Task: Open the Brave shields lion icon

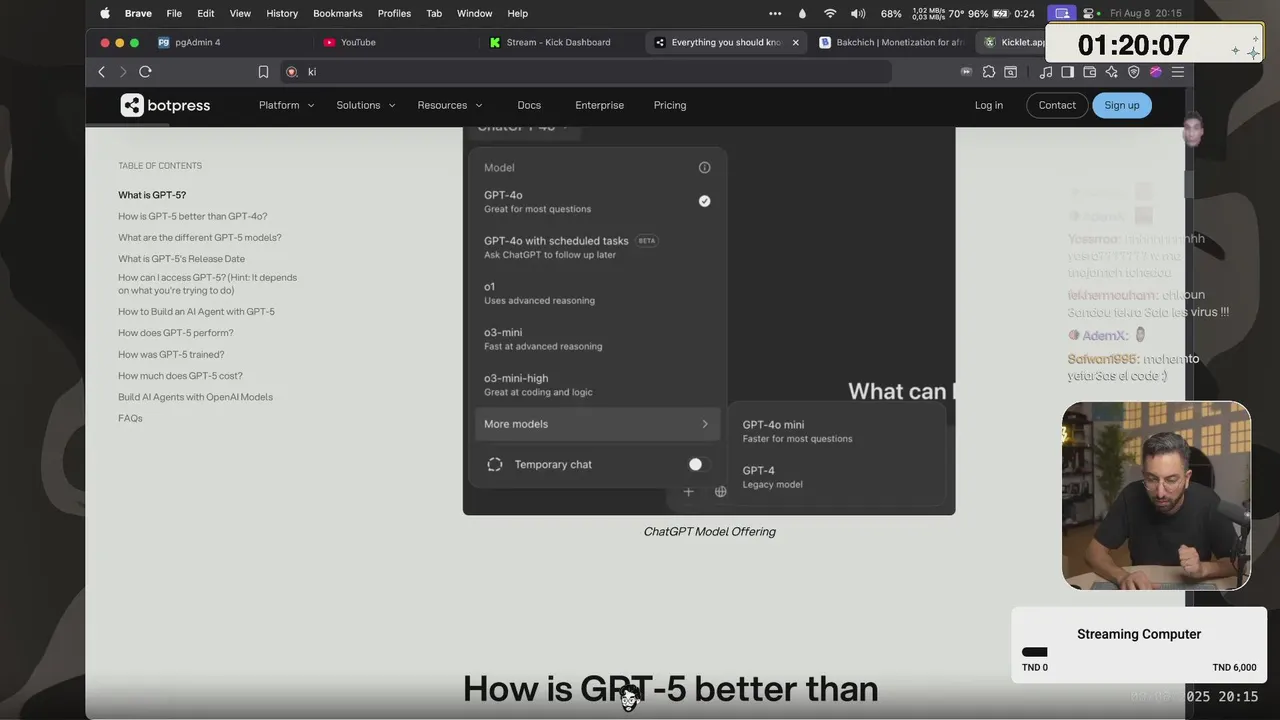Action: click(x=292, y=72)
